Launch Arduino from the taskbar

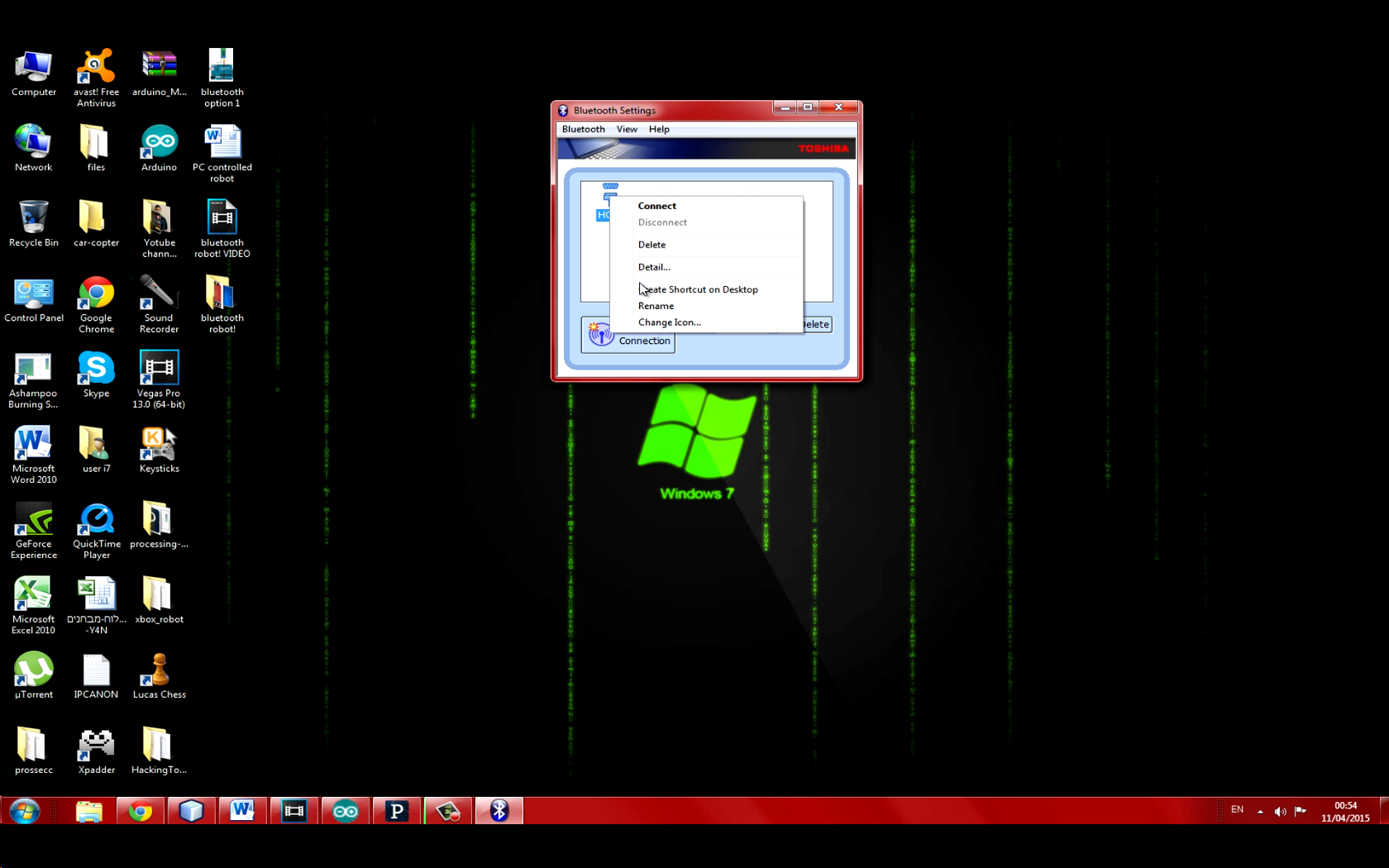coord(345,811)
